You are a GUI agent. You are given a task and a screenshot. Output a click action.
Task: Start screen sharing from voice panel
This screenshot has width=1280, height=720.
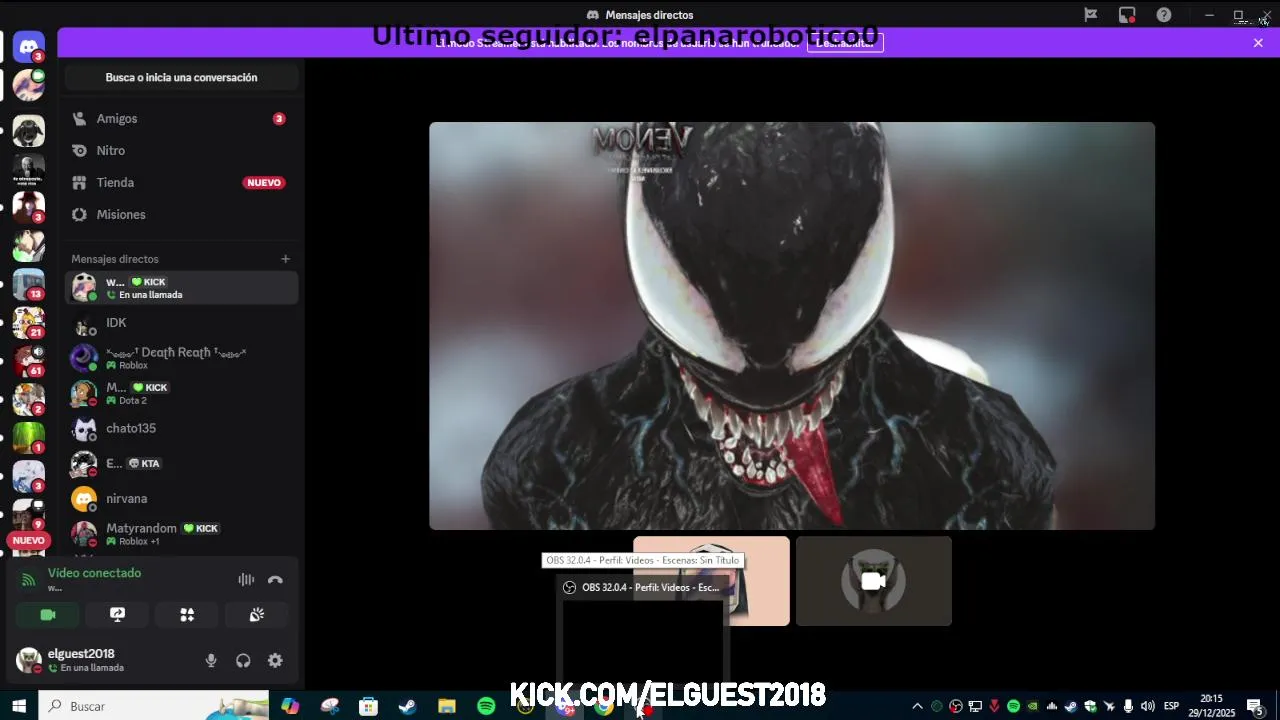click(117, 615)
